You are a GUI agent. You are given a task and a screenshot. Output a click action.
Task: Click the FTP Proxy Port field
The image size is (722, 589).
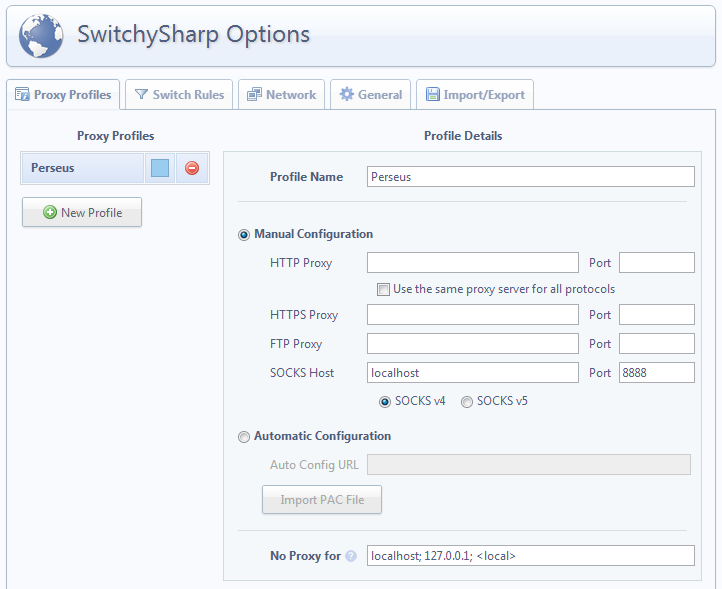coord(657,344)
